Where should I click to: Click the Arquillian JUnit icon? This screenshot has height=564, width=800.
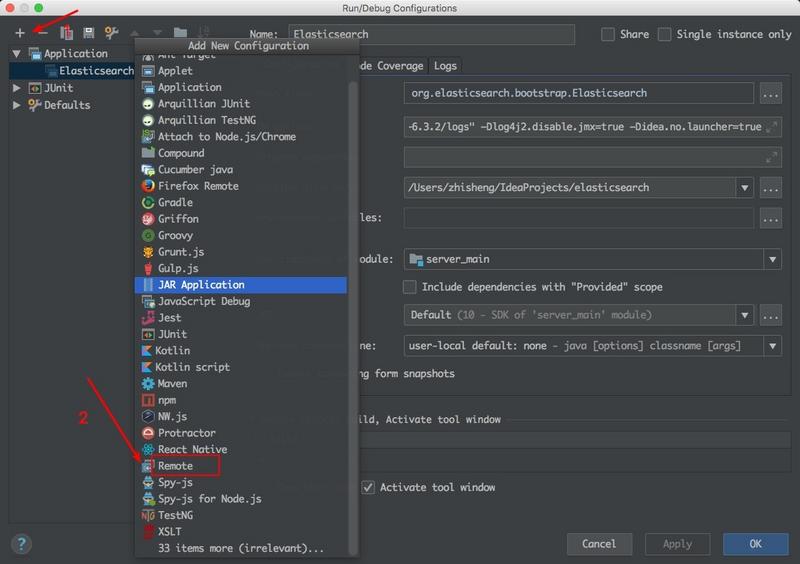pyautogui.click(x=148, y=104)
